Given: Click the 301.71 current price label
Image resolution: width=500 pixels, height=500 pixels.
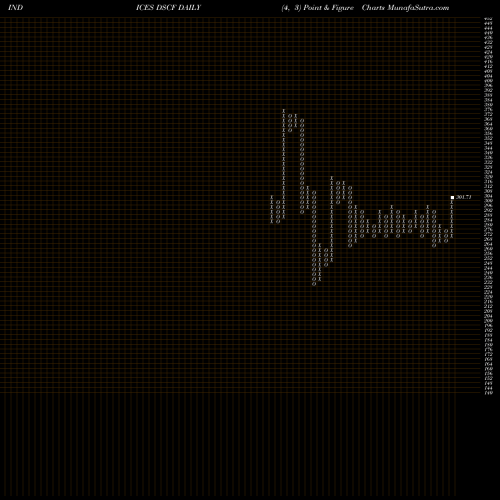Looking at the screenshot, I should tap(463, 197).
